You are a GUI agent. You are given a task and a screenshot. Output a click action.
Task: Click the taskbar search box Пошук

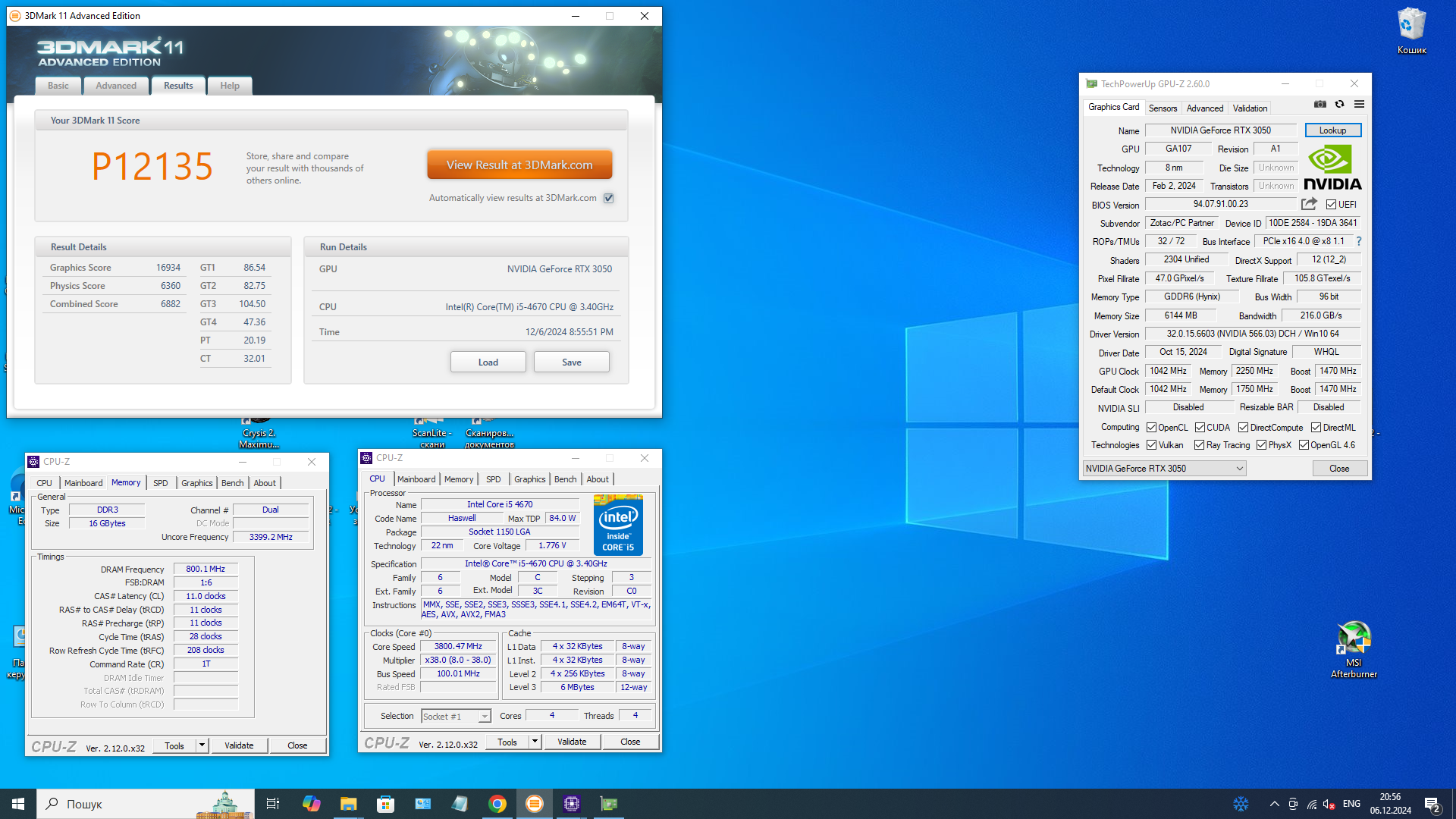[x=146, y=804]
